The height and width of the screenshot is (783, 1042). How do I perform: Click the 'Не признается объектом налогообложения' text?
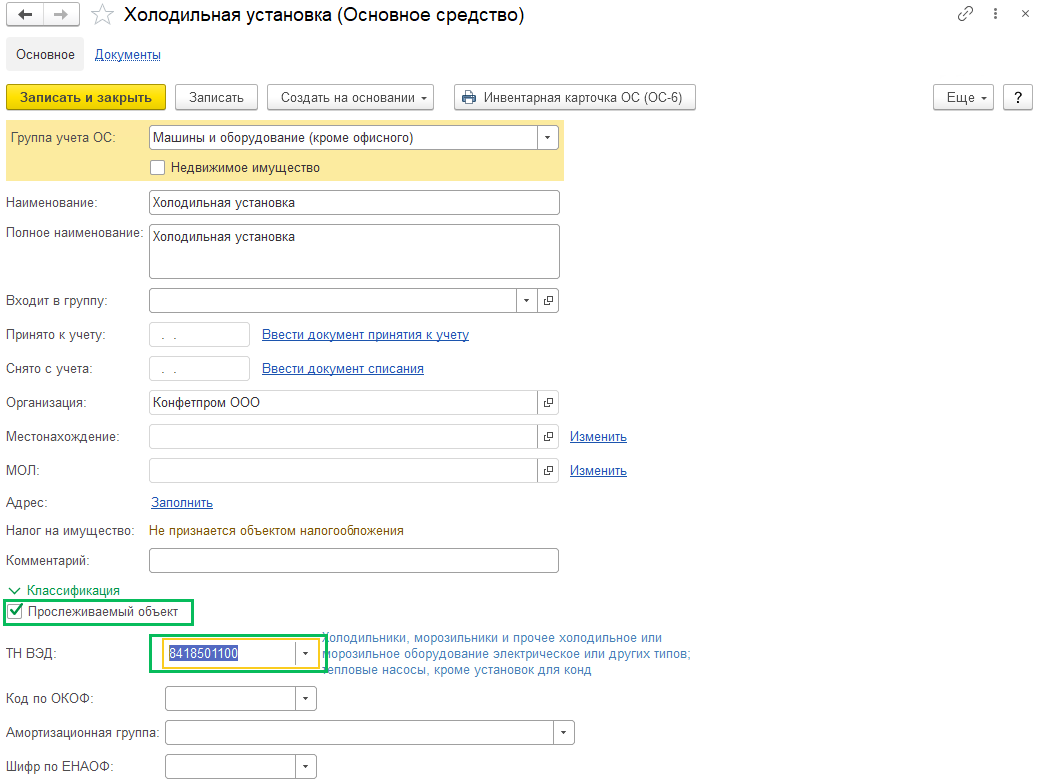[276, 530]
